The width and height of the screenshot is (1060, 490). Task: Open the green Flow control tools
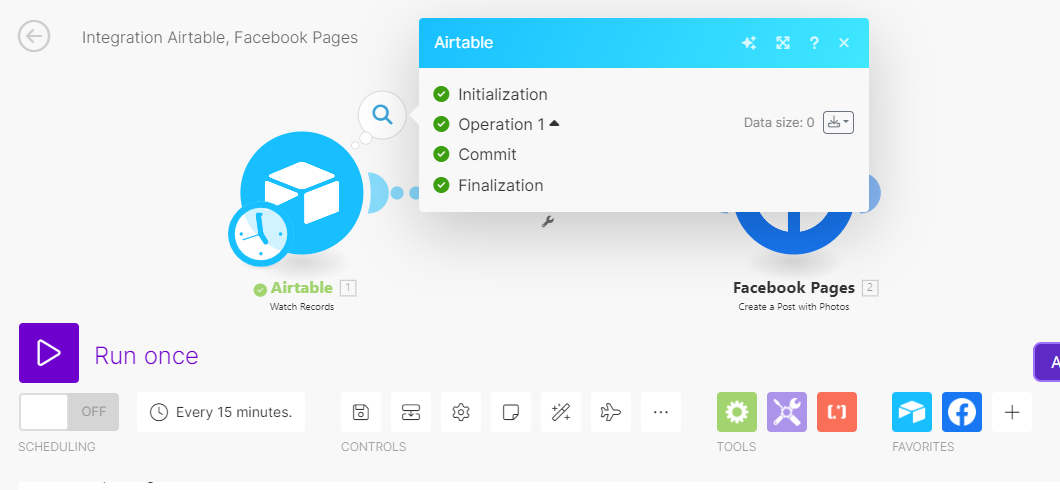(737, 412)
